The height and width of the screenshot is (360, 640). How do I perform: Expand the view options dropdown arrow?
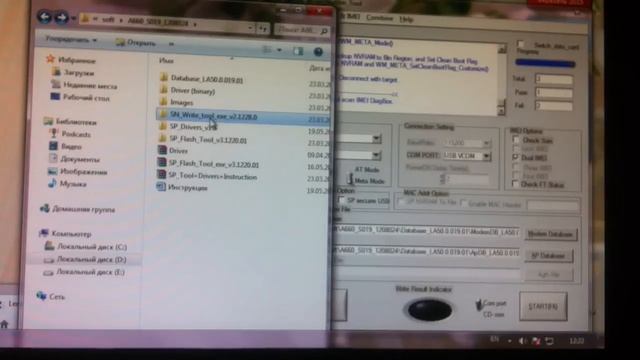[280, 50]
